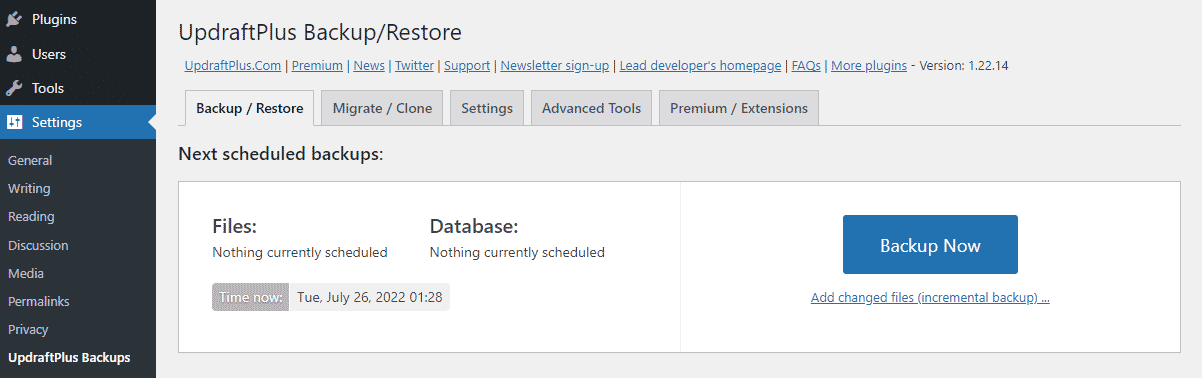Switch to the Settings tab
The height and width of the screenshot is (378, 1202).
[487, 108]
